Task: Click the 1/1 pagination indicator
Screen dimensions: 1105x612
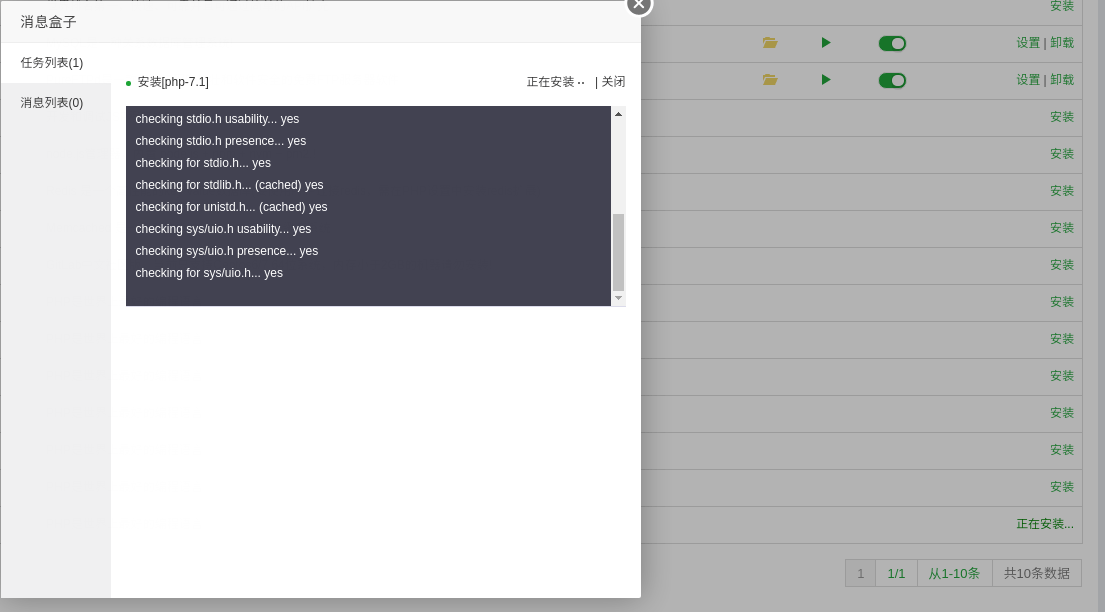Action: click(896, 573)
